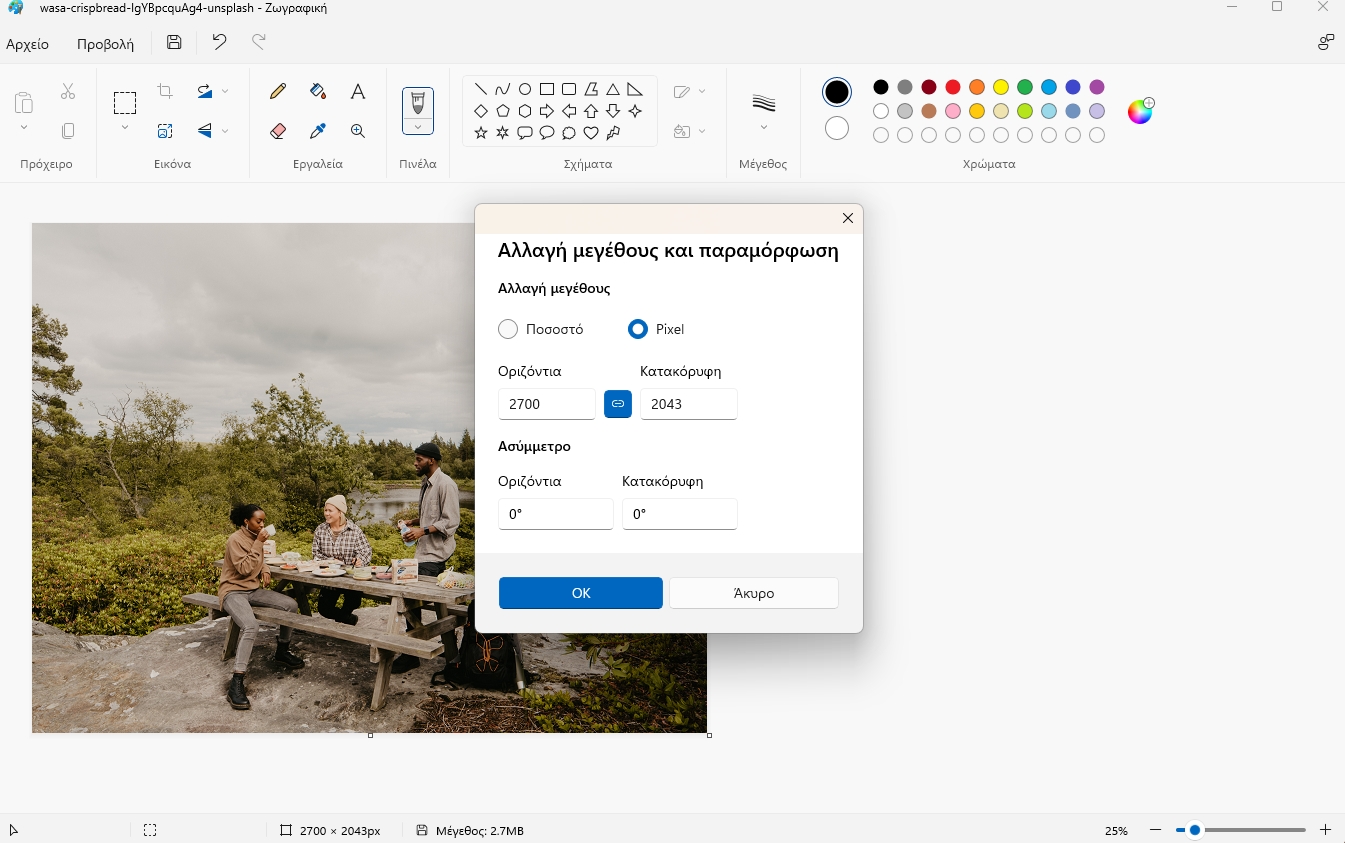
Task: Open the Προβολή menu
Action: click(105, 44)
